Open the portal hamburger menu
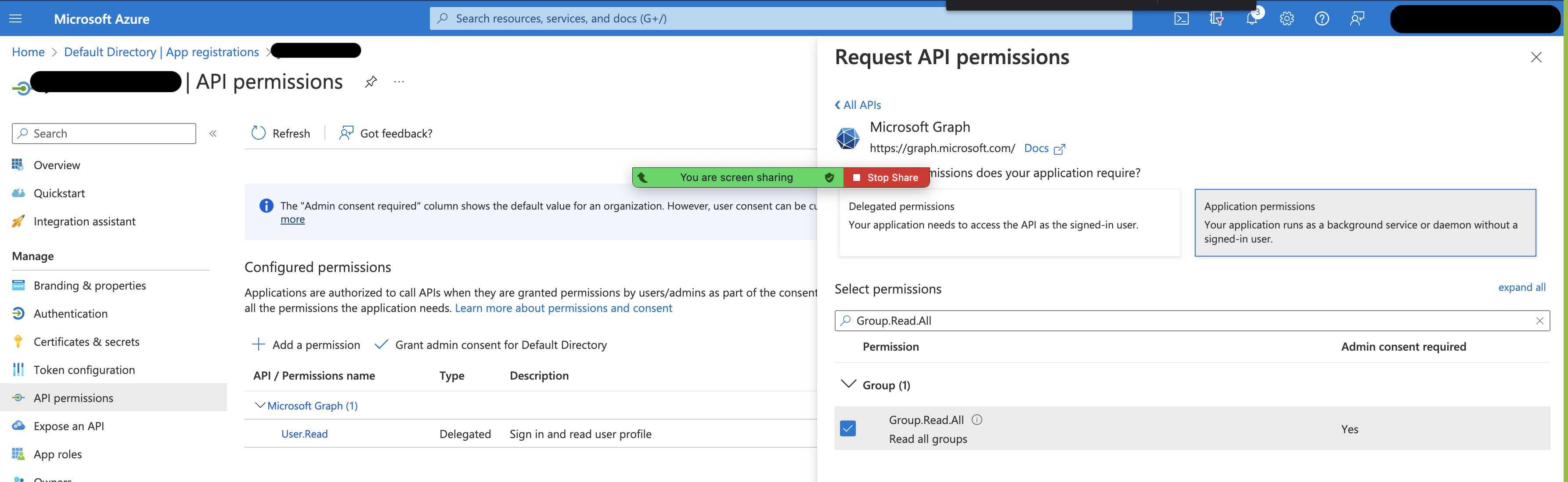This screenshot has height=482, width=1568. (16, 19)
